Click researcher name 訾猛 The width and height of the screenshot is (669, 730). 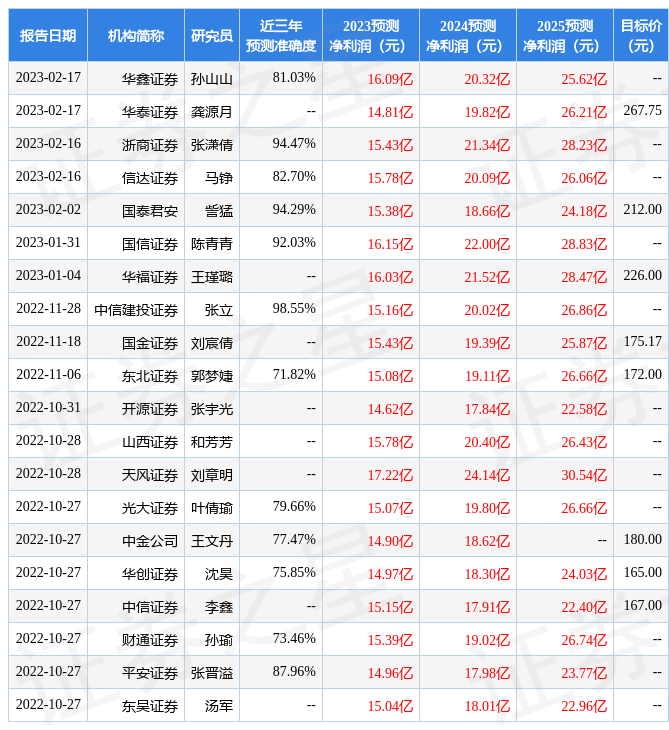click(219, 211)
